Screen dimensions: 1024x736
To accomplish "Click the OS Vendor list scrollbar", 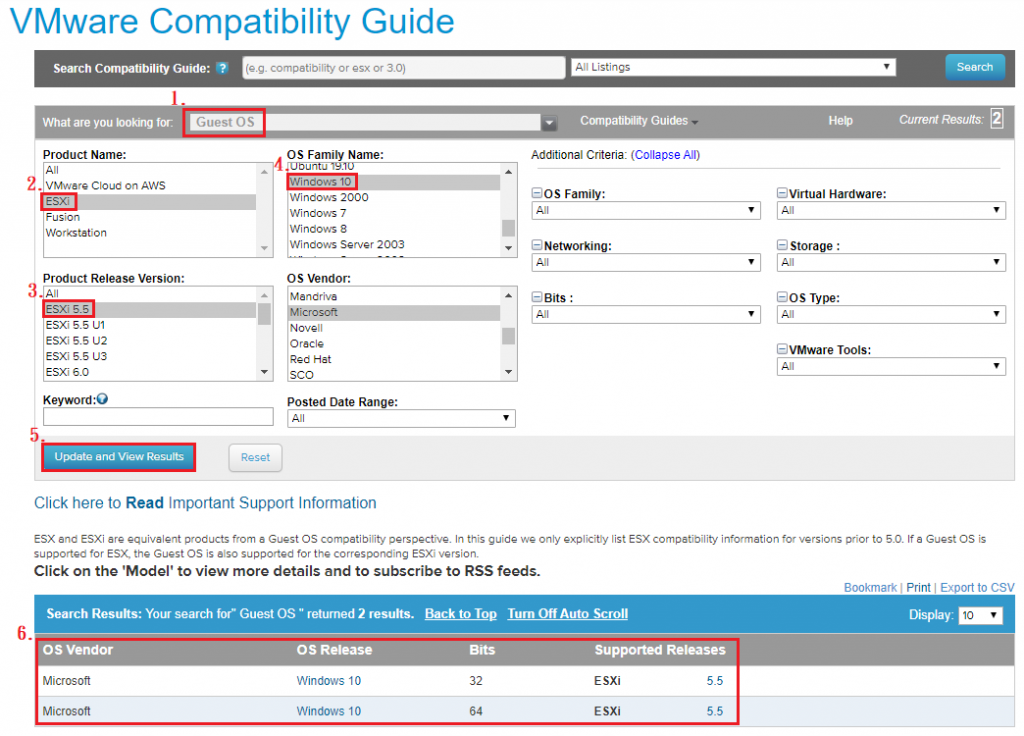I will 509,334.
